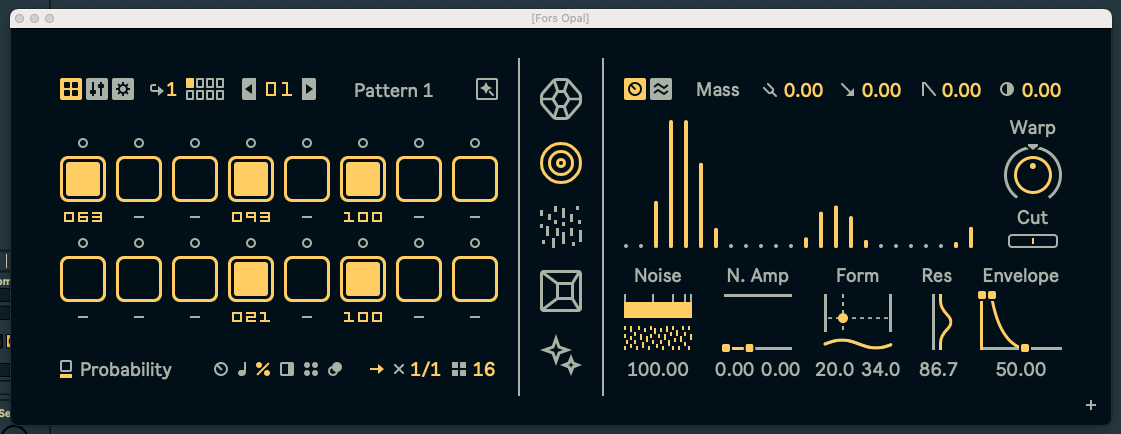Toggle the top-row step showing 063
The width and height of the screenshot is (1121, 434).
(83, 179)
